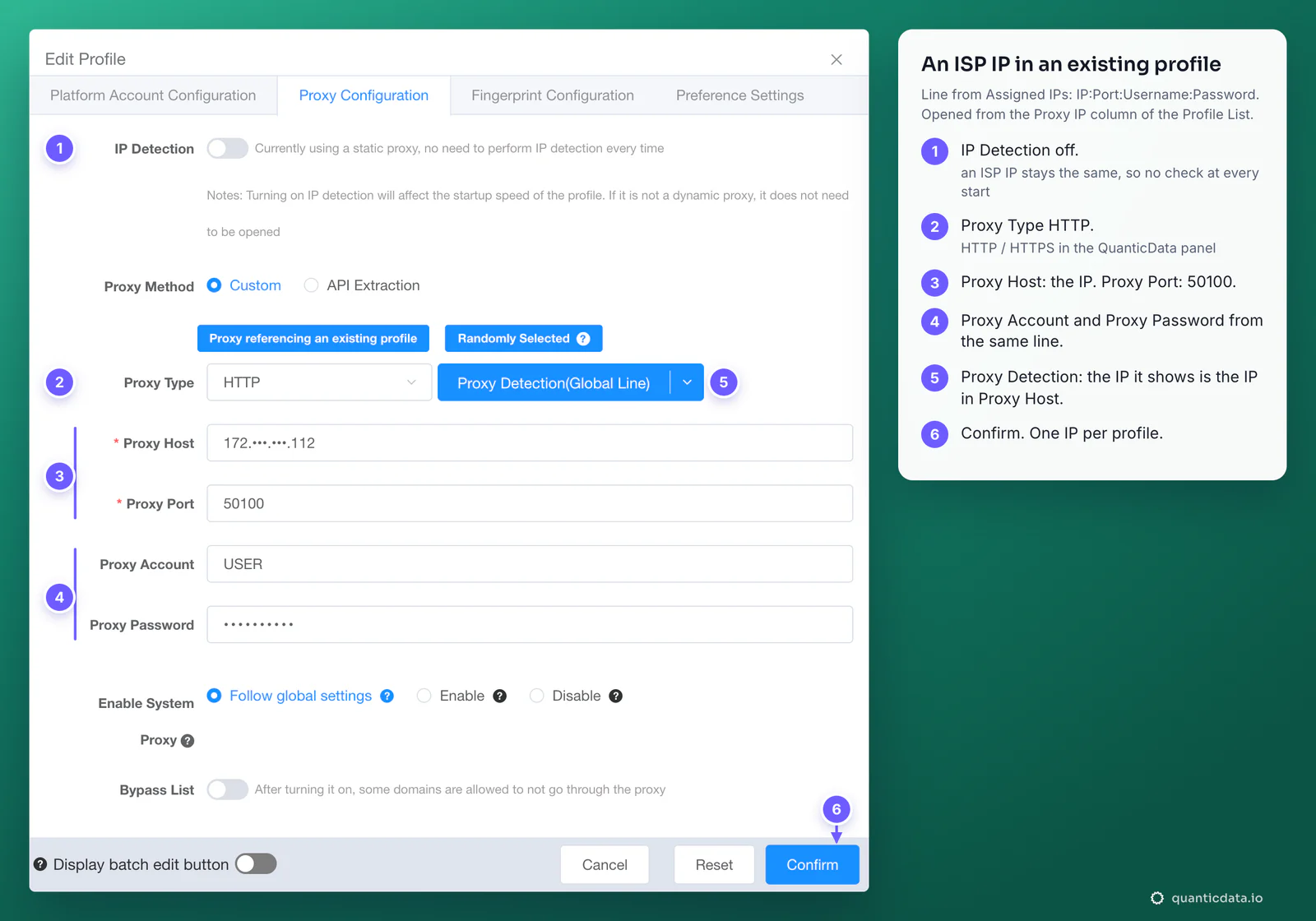Click help icon beside Enable option
The height and width of the screenshot is (921, 1316).
coord(499,697)
